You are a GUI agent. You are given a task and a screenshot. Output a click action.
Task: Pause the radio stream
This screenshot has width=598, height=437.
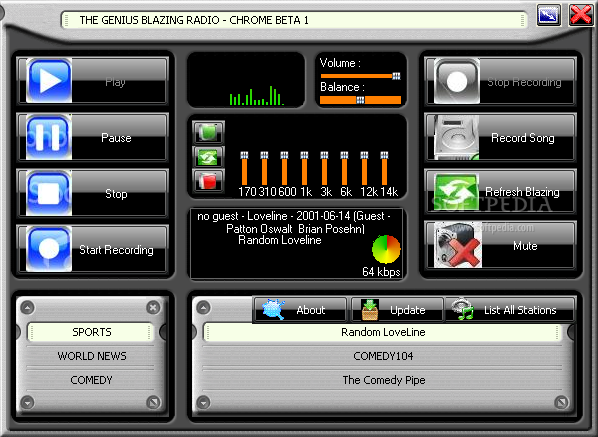click(x=93, y=137)
